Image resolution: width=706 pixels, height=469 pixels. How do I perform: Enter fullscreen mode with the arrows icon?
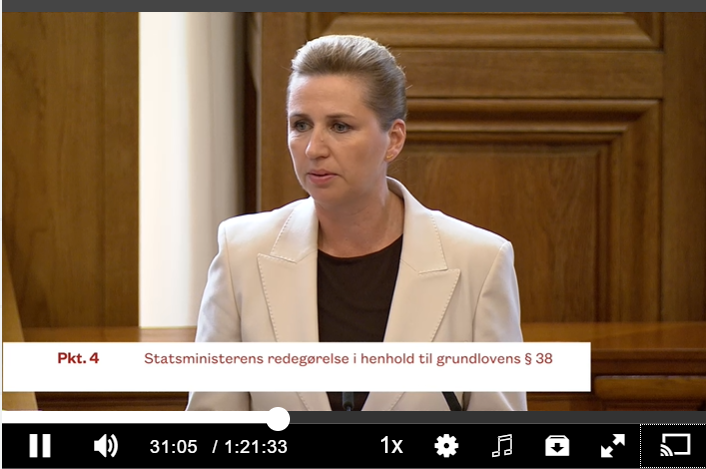pyautogui.click(x=612, y=445)
